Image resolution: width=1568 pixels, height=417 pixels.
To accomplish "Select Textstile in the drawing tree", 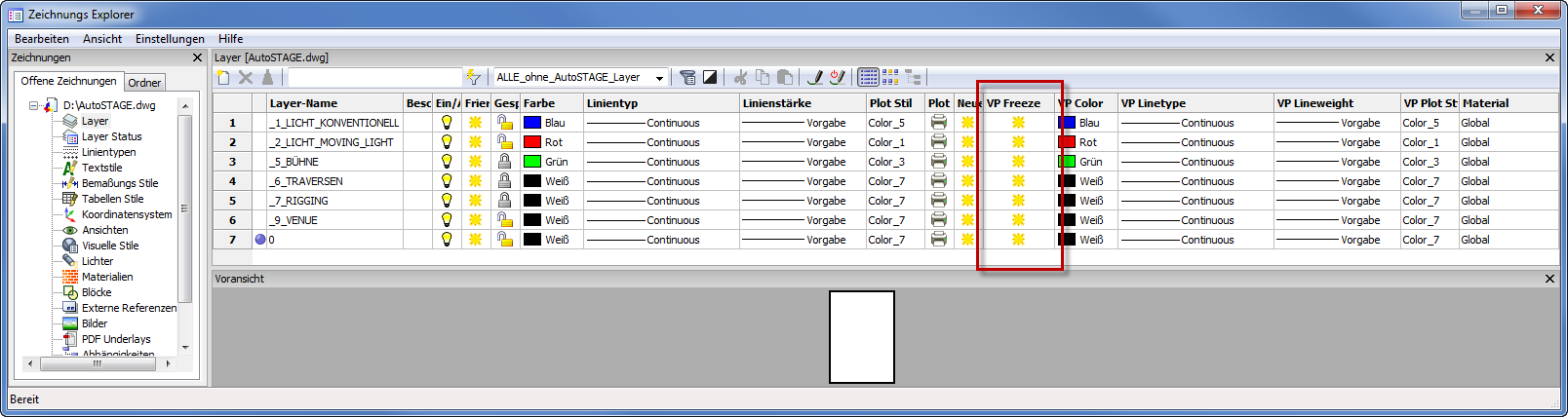I will click(101, 168).
